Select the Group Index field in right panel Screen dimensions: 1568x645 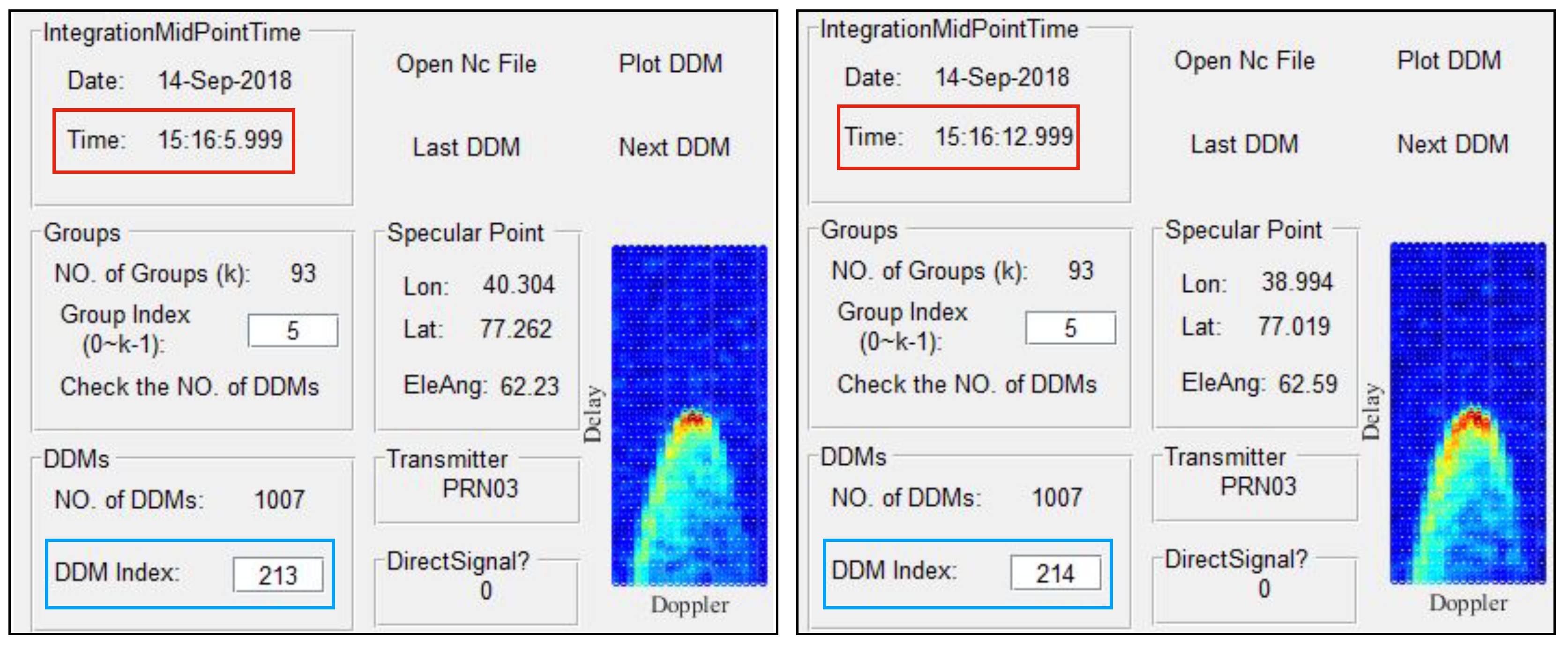tap(1072, 328)
